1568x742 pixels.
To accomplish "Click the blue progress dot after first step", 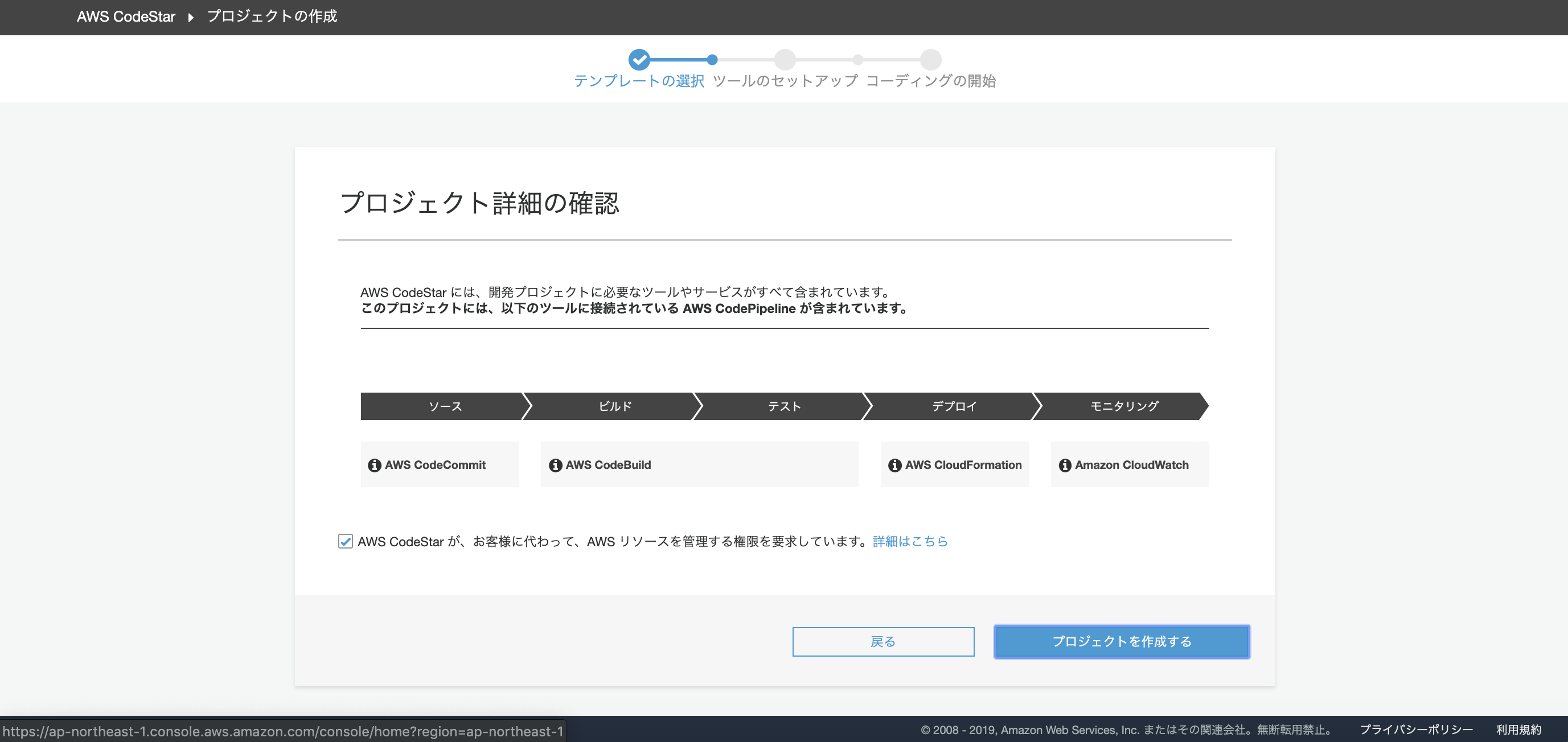I will [712, 60].
